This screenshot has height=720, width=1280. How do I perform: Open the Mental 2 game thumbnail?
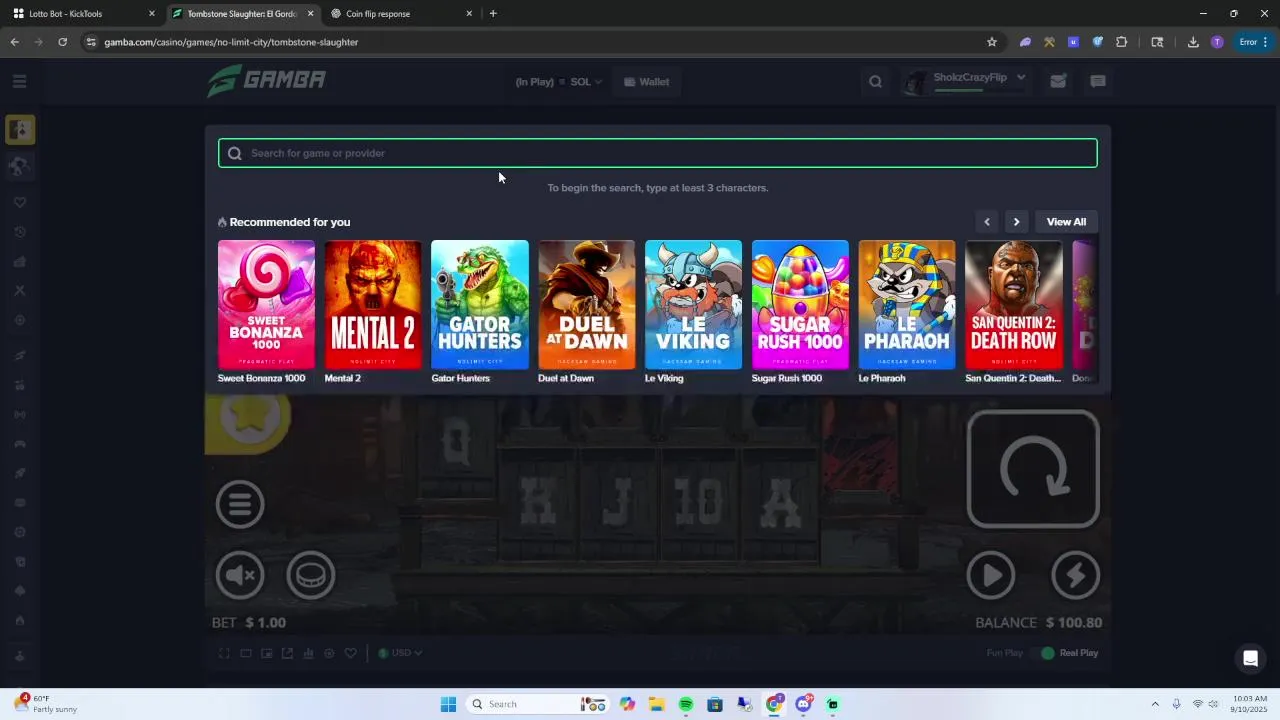pos(373,305)
